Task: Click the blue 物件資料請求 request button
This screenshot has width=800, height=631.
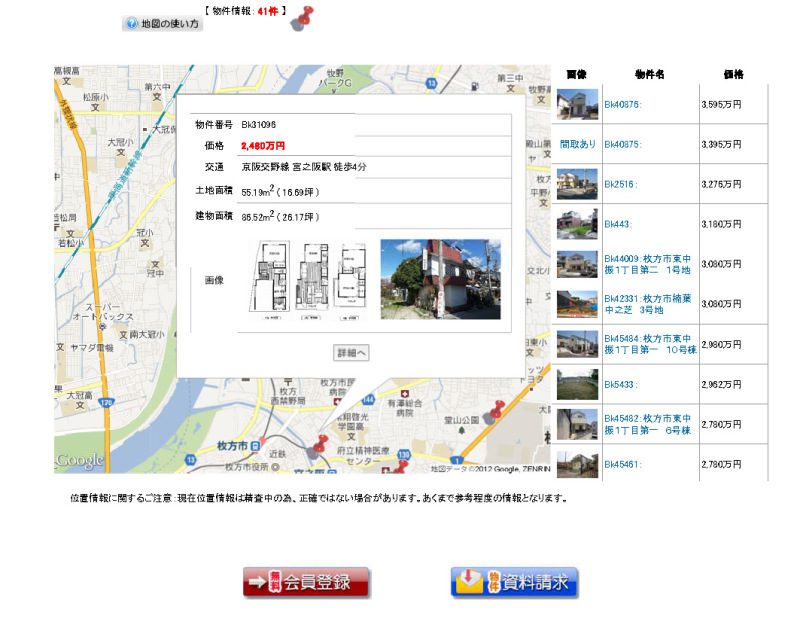Action: (x=514, y=582)
